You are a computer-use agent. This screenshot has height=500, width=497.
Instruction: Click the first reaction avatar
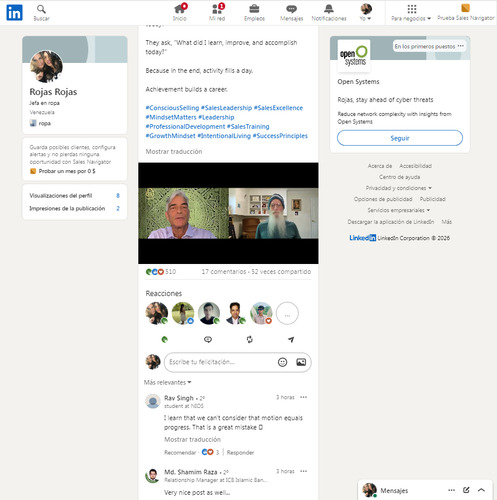pyautogui.click(x=157, y=313)
